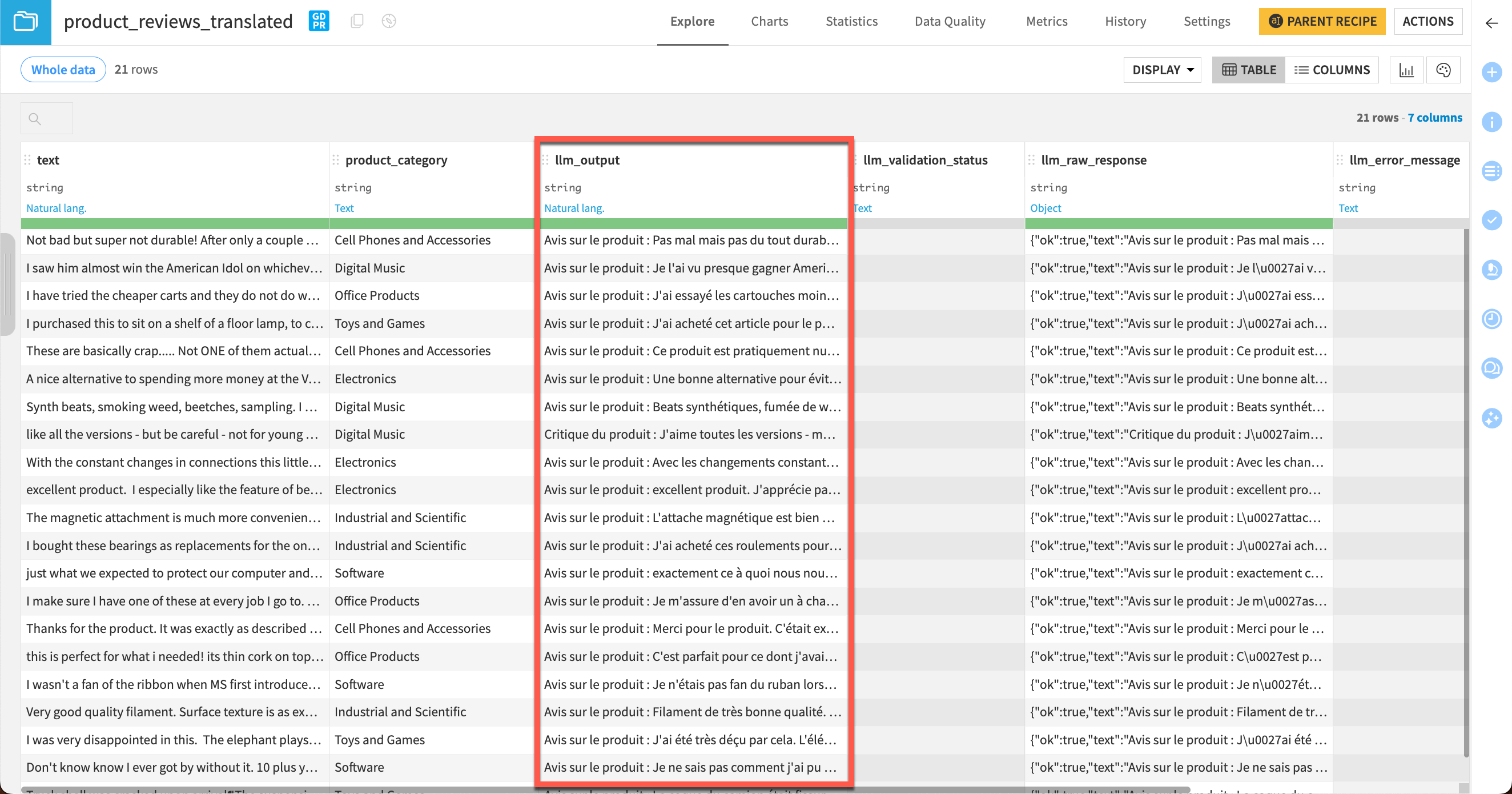Open the Data Quality tab
This screenshot has height=794, width=1512.
click(950, 21)
